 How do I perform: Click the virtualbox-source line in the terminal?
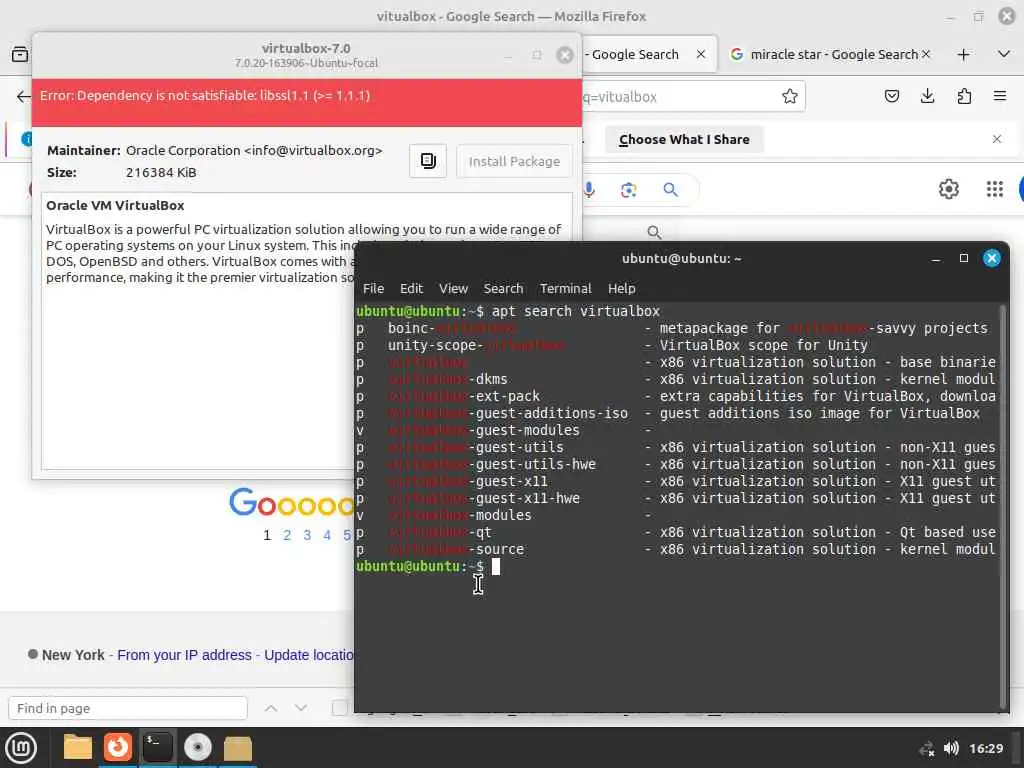[x=676, y=549]
